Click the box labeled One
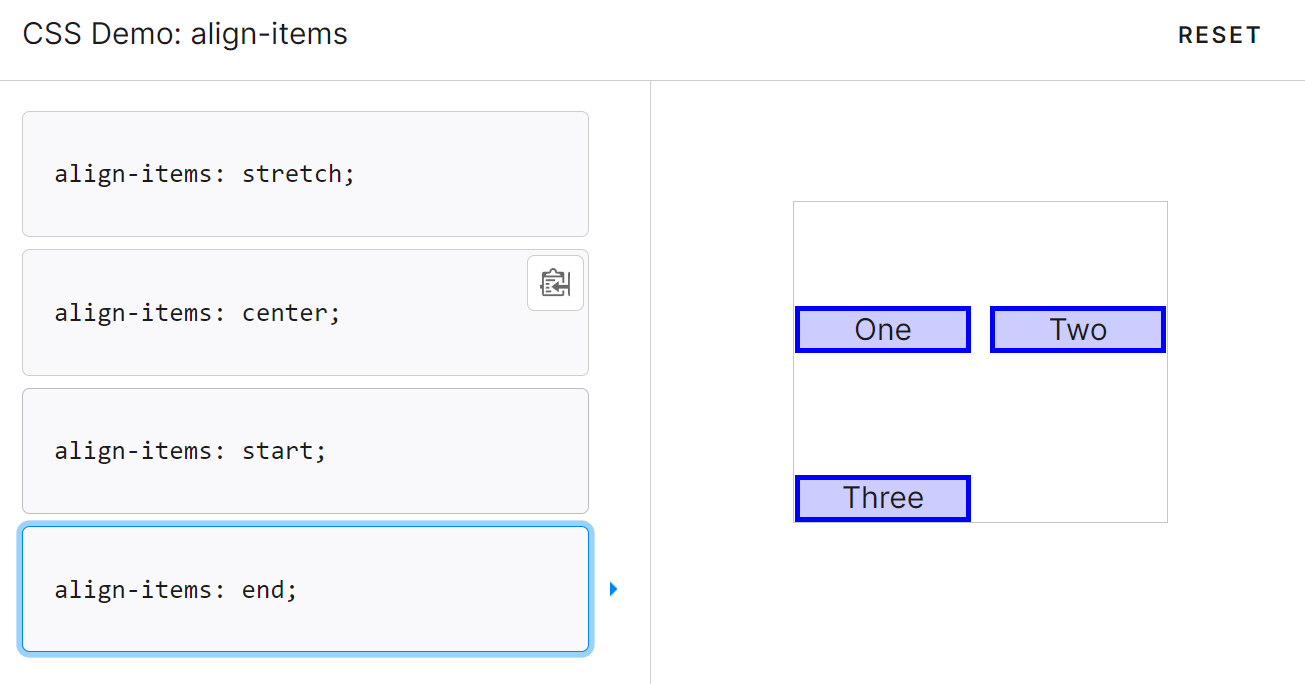The height and width of the screenshot is (684, 1305). (883, 330)
